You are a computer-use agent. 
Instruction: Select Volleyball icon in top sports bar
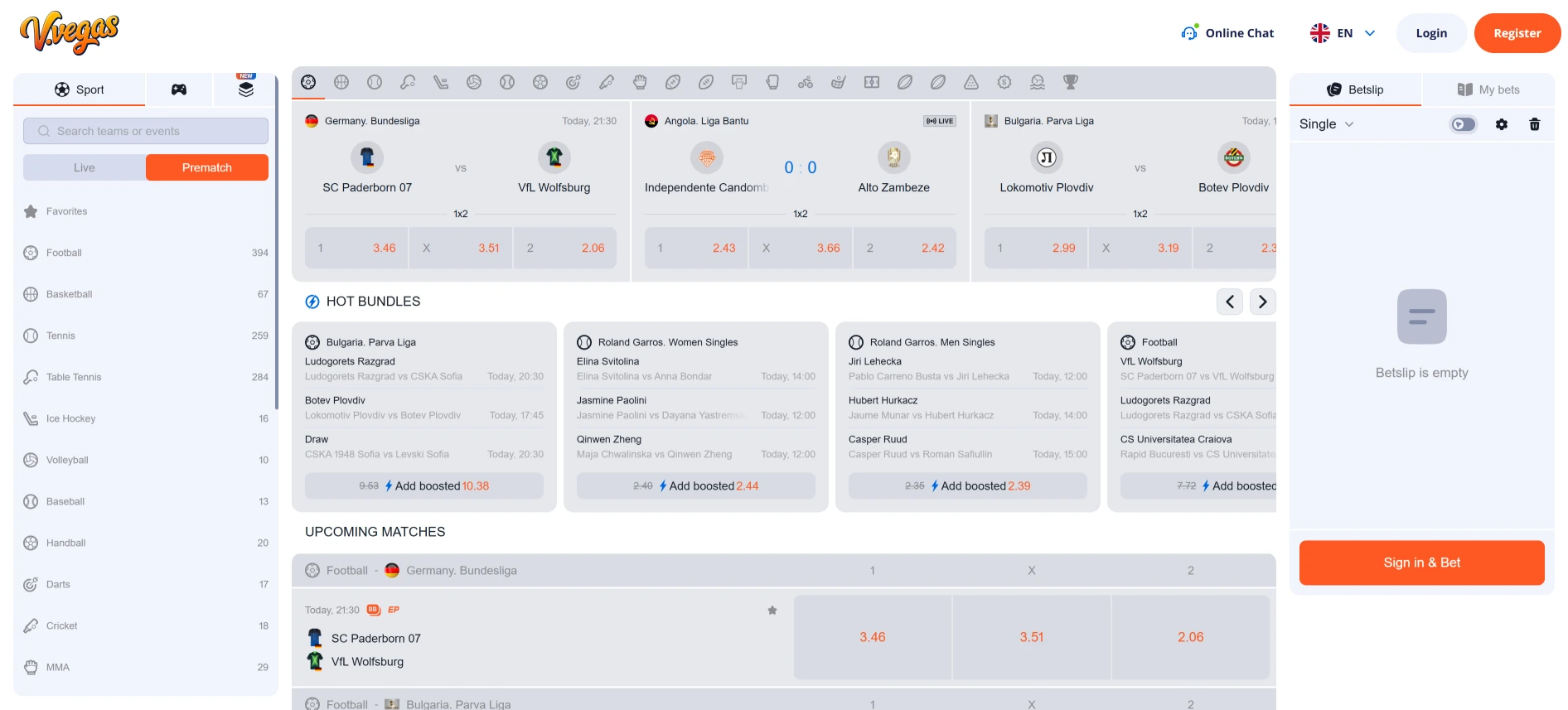point(474,82)
